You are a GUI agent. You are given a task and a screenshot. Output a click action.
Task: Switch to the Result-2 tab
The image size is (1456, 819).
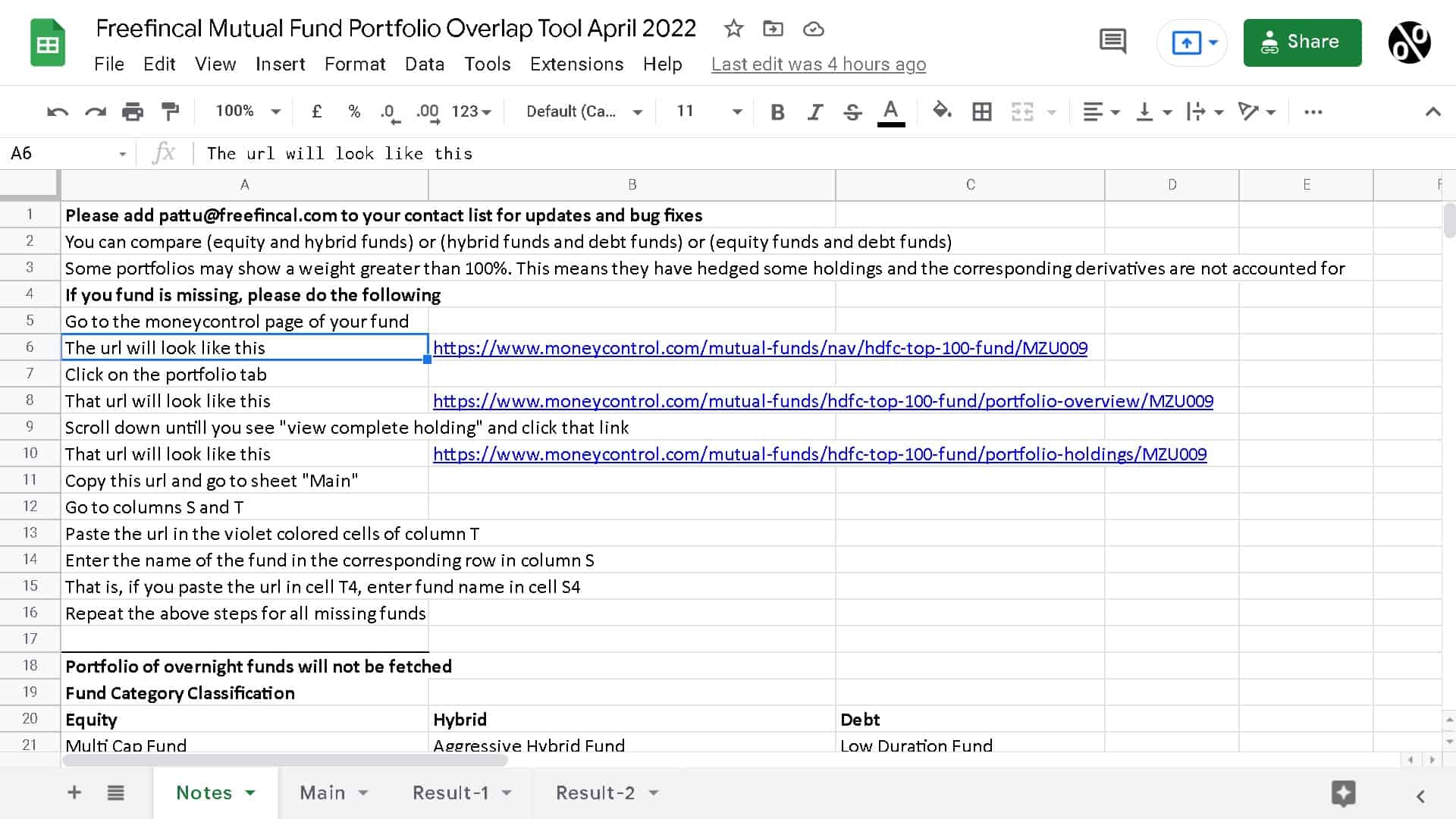click(x=594, y=792)
